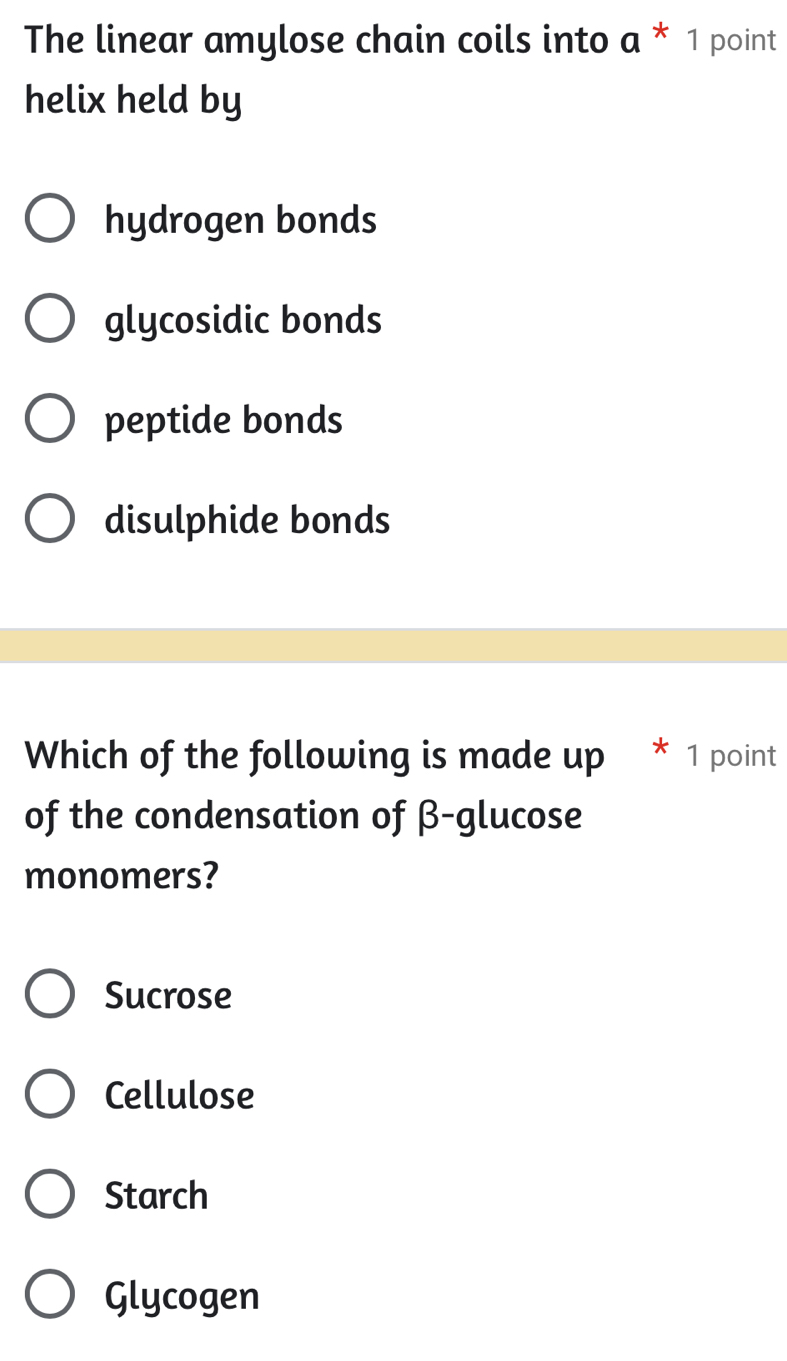Screen dimensions: 787x1361
Task: Click the Sucrose answer text
Action: click(x=168, y=994)
